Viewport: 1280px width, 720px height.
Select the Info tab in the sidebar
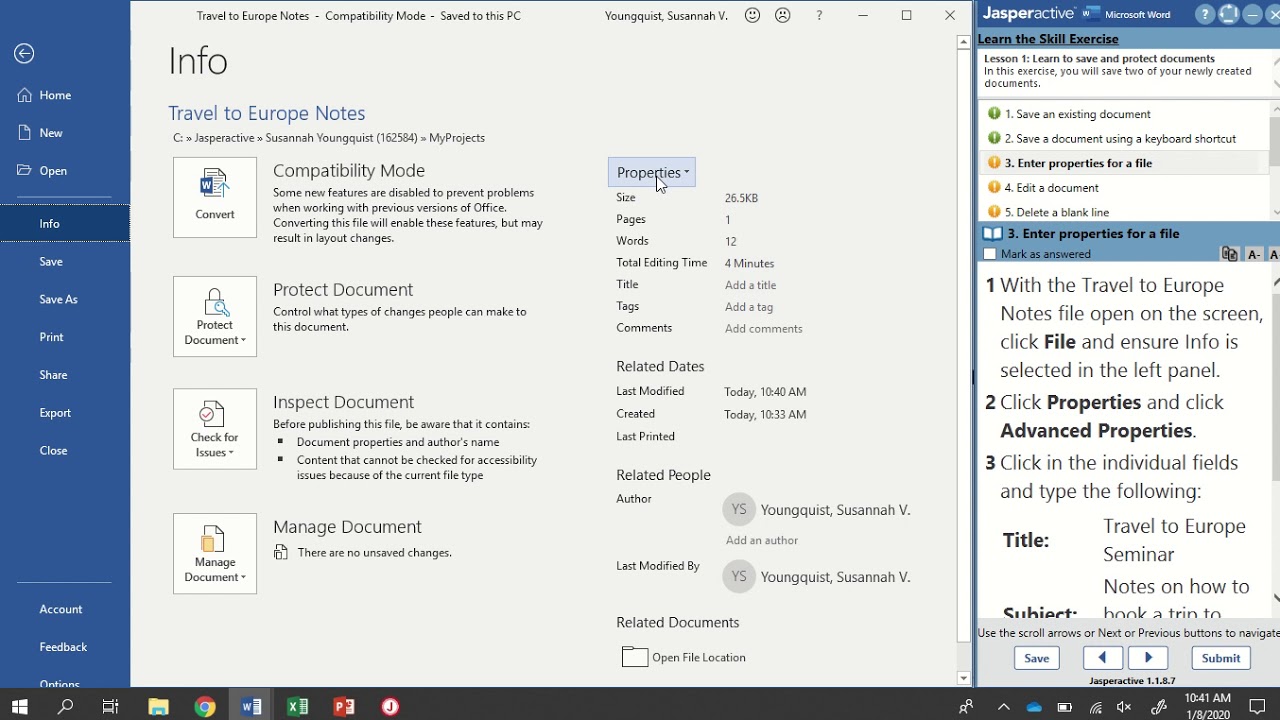65,224
